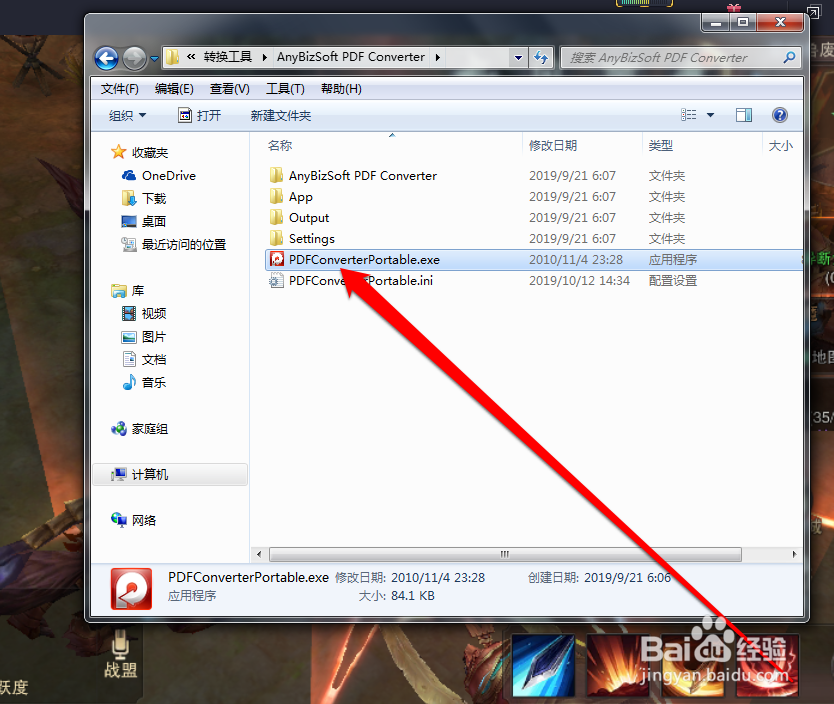Open the 帮助(H) menu

tap(341, 89)
